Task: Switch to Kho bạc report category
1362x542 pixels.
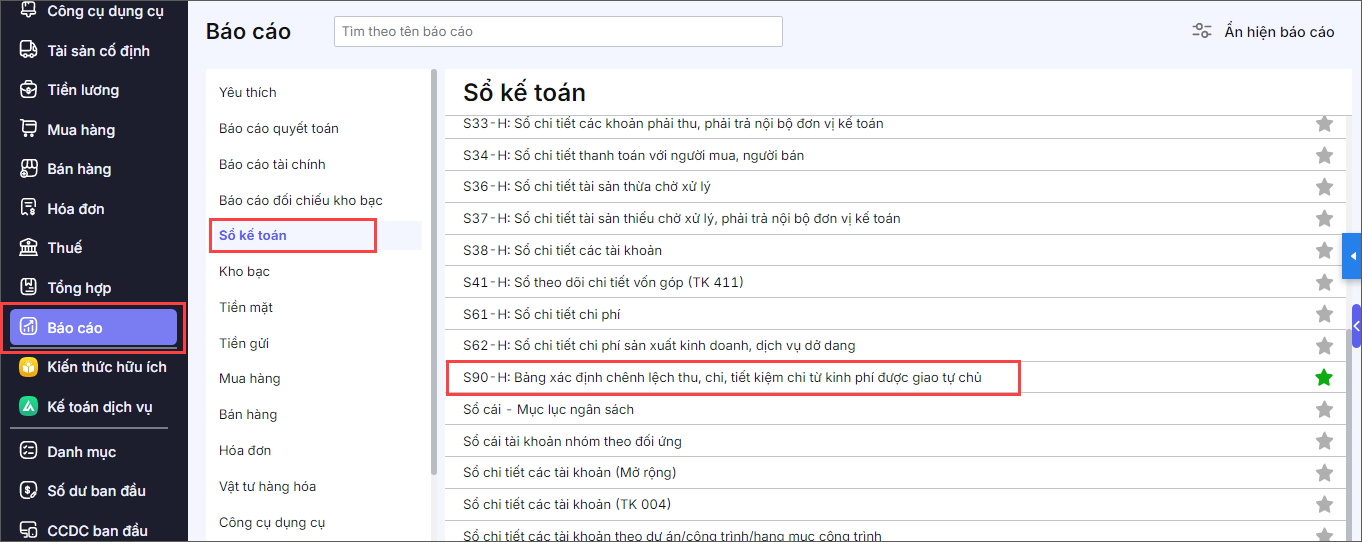Action: pyautogui.click(x=244, y=271)
